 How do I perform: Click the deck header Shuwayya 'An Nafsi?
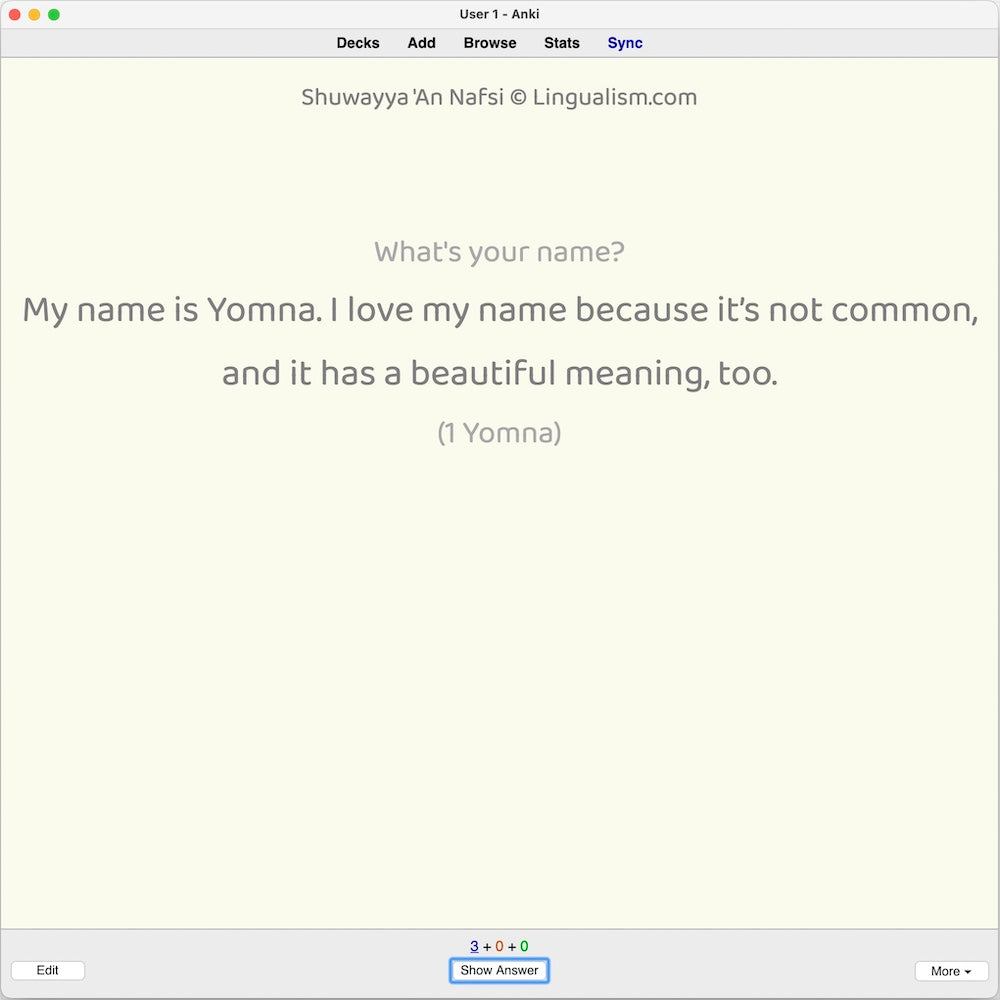pos(498,96)
